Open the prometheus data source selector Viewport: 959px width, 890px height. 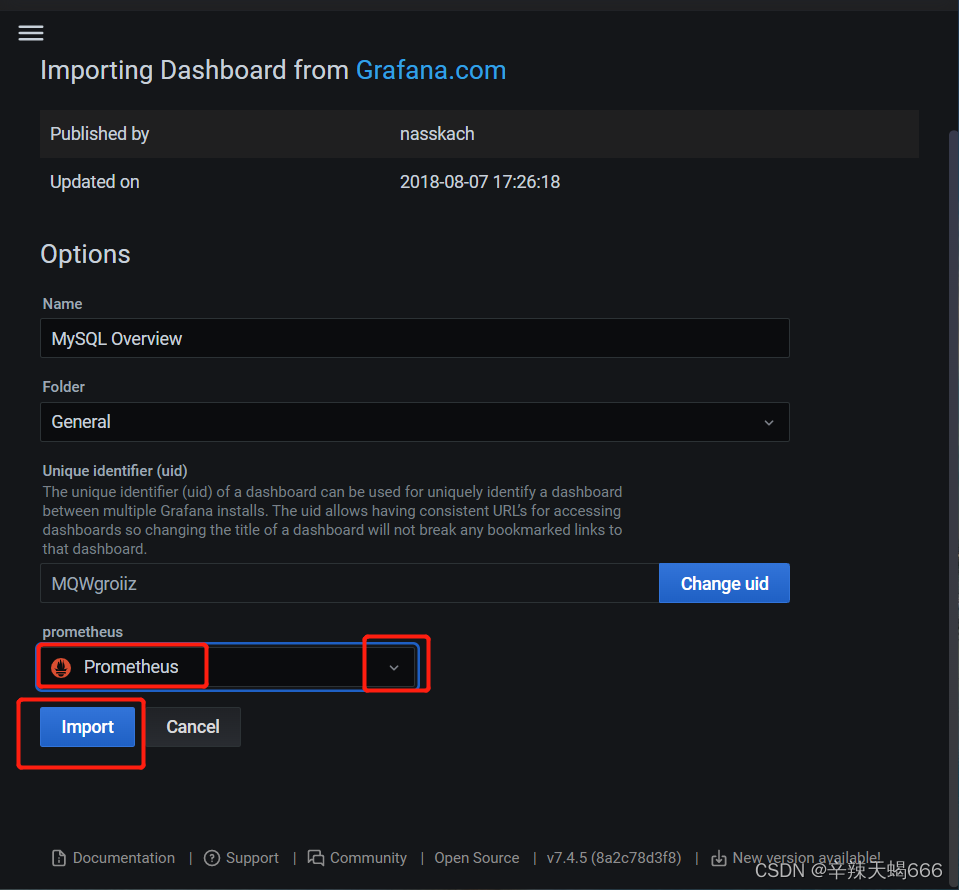pyautogui.click(x=228, y=667)
